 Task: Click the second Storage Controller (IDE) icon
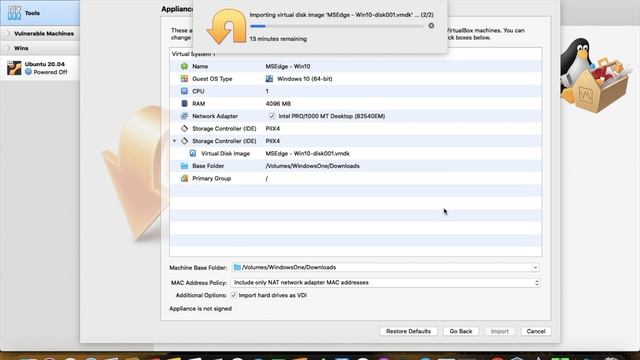tap(184, 141)
